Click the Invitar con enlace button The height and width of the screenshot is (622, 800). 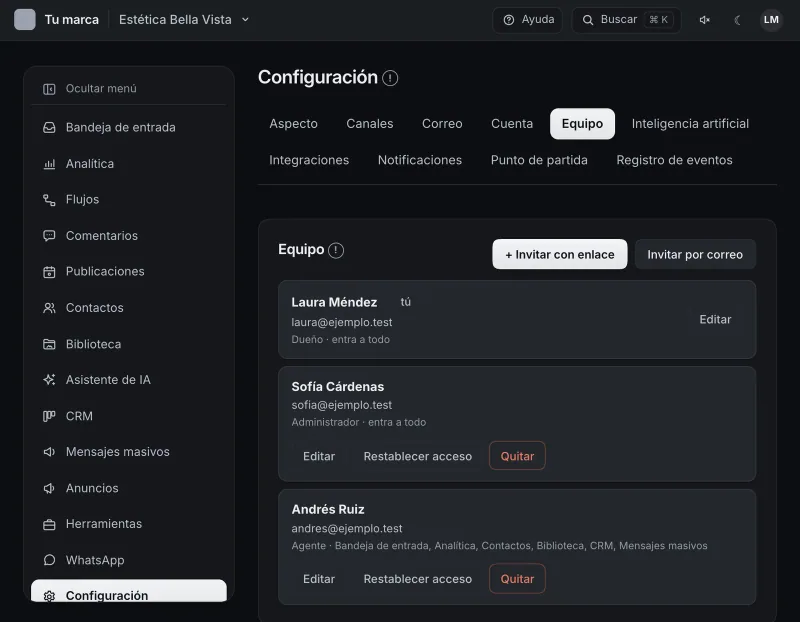click(560, 254)
